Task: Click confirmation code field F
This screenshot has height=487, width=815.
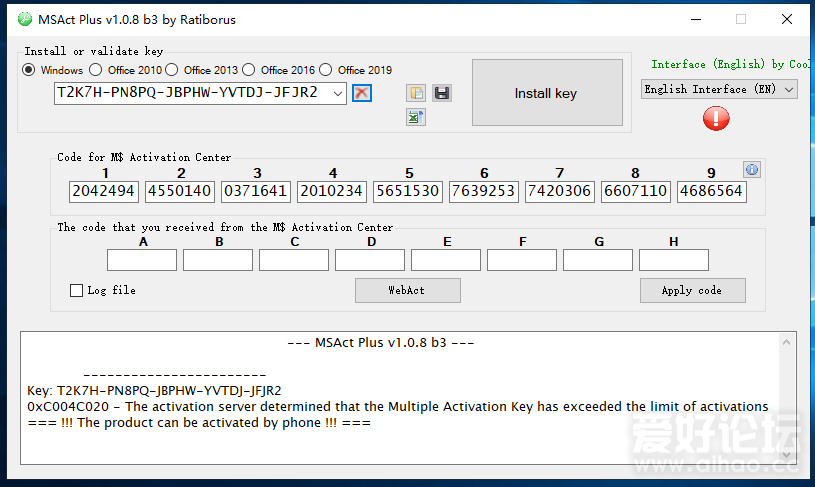Action: tap(521, 260)
